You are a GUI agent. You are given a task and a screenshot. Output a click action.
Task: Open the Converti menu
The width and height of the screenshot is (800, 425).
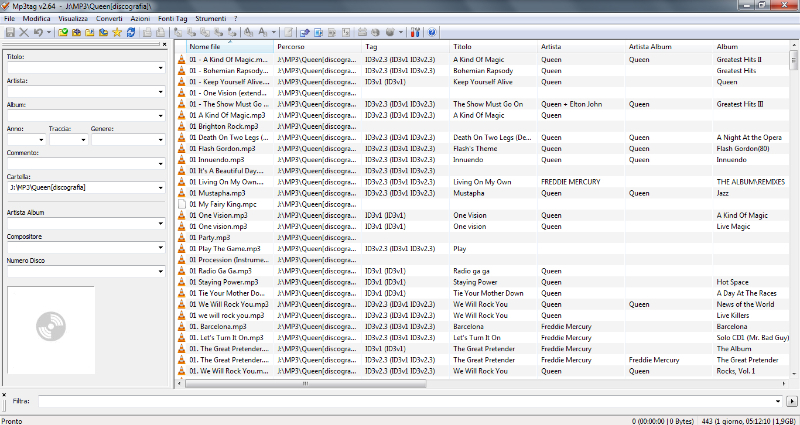(x=110, y=19)
